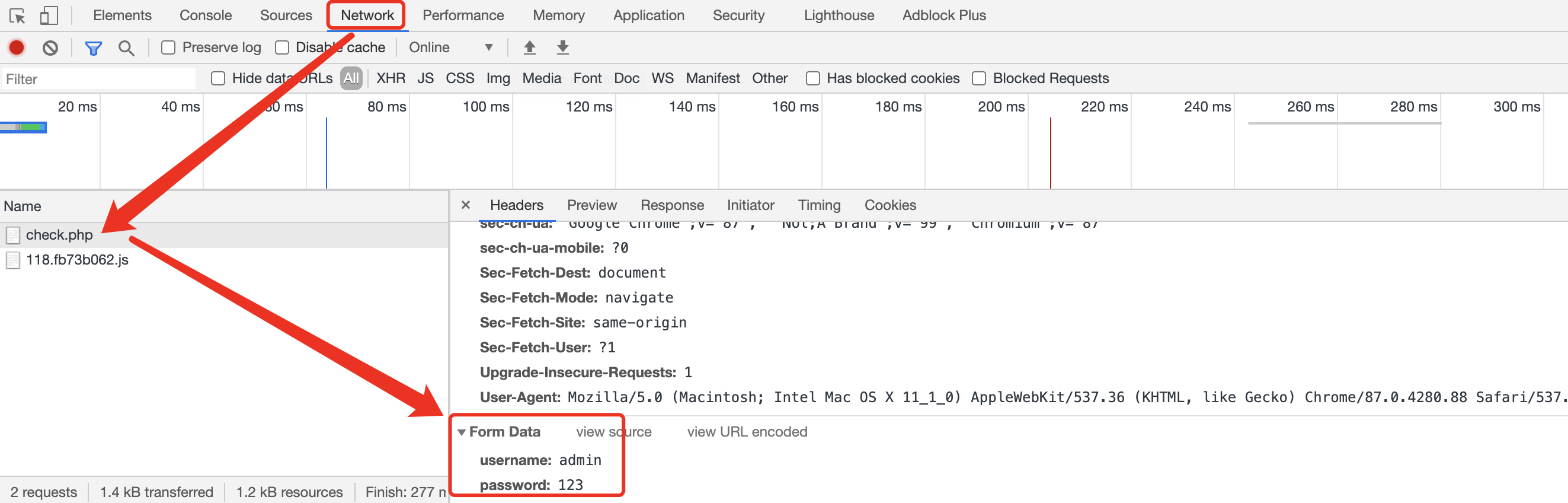This screenshot has width=1568, height=503.
Task: Click the view URL encoded link
Action: [x=747, y=432]
